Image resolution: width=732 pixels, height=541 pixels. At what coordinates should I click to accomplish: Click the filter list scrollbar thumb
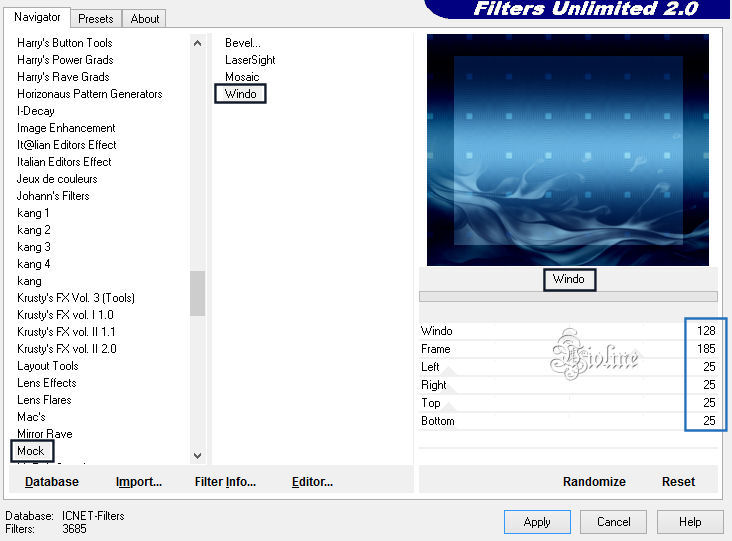197,293
